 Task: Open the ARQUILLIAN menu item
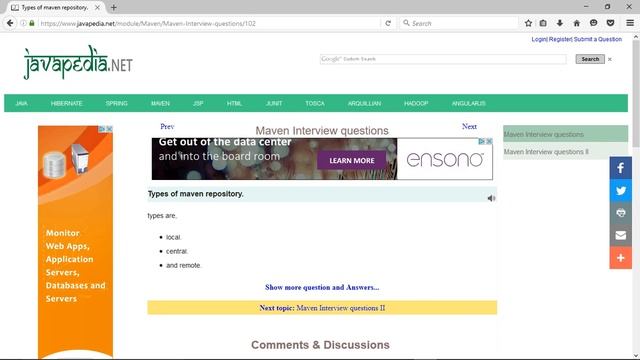(364, 104)
